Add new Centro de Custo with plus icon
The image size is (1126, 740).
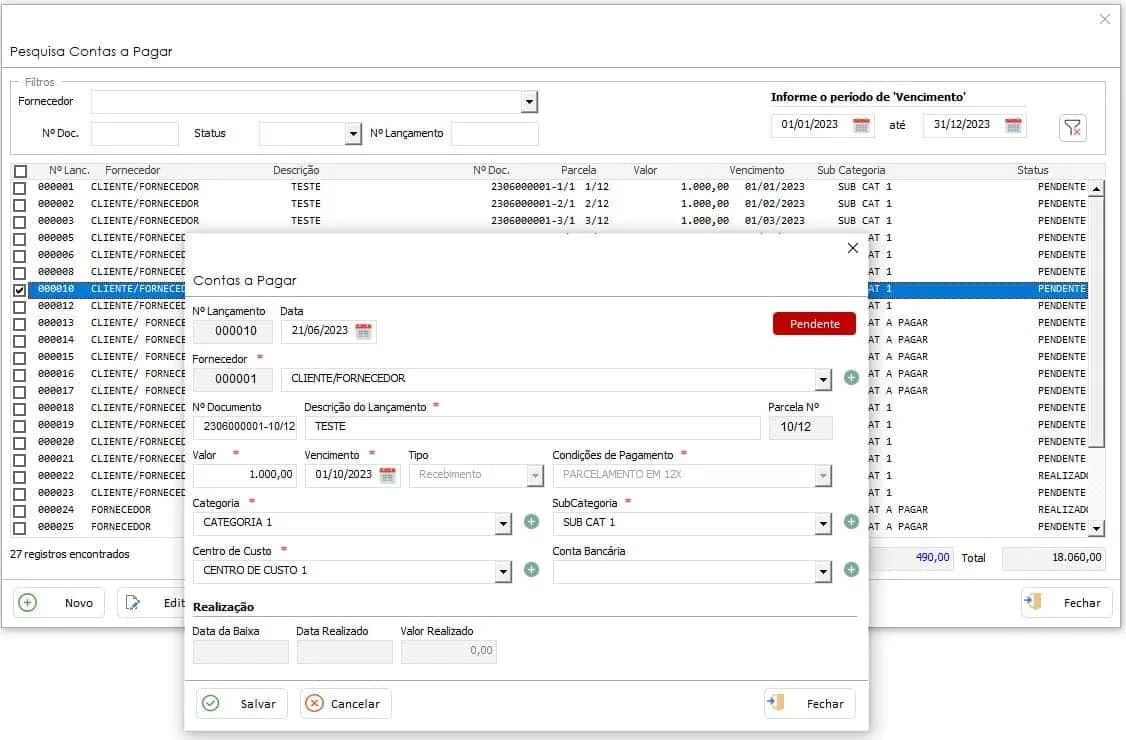(x=531, y=570)
